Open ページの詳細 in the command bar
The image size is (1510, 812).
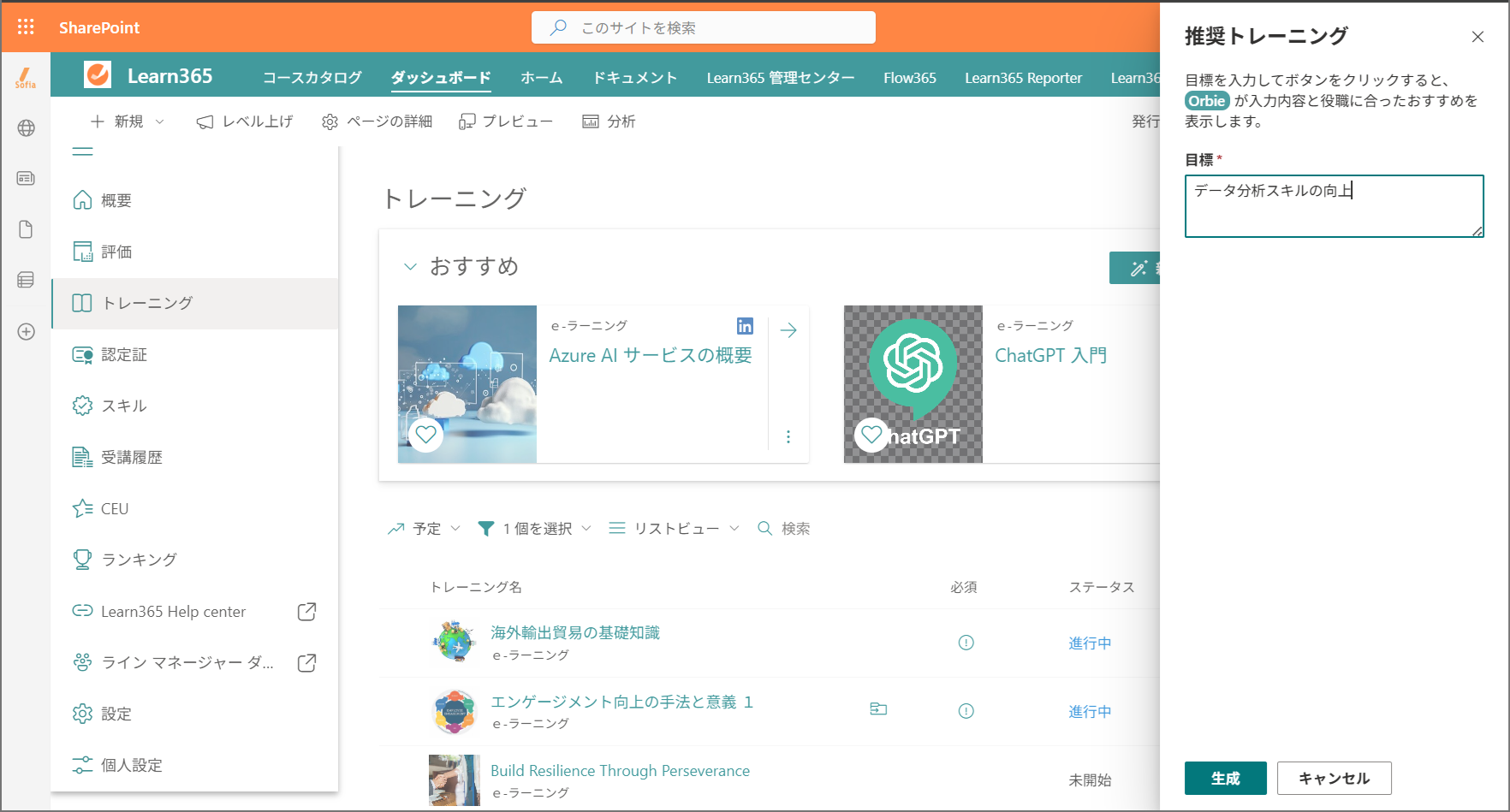point(377,122)
